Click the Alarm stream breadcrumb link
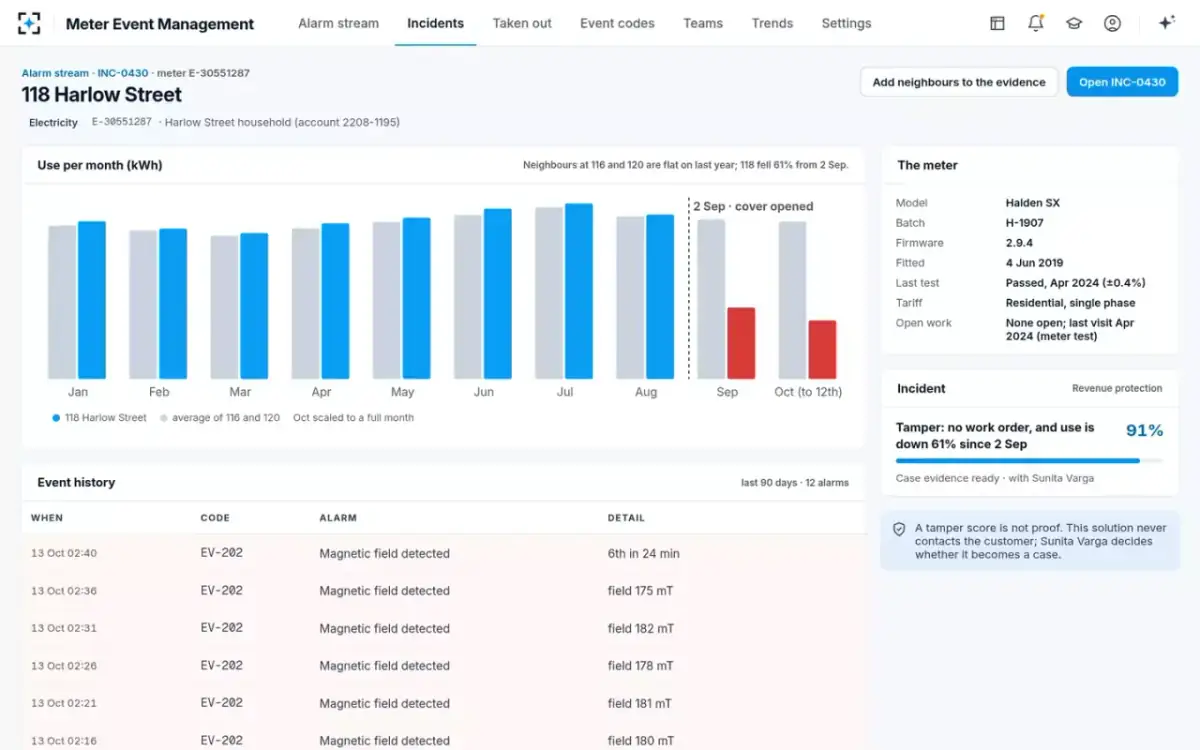The image size is (1200, 750). (x=56, y=73)
